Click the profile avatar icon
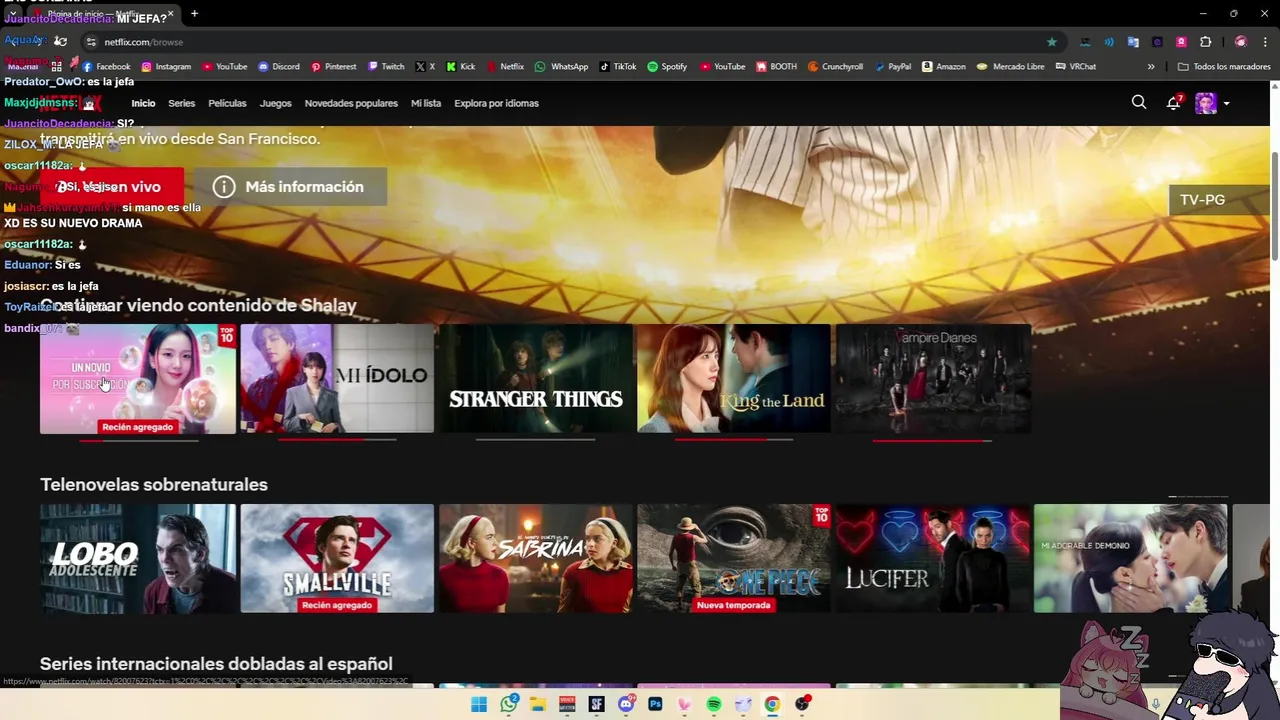Image resolution: width=1280 pixels, height=720 pixels. (1206, 103)
